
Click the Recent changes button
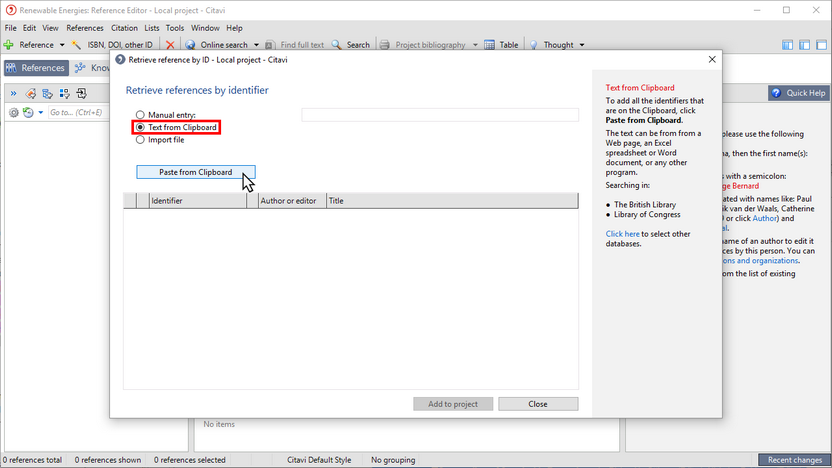coord(794,460)
